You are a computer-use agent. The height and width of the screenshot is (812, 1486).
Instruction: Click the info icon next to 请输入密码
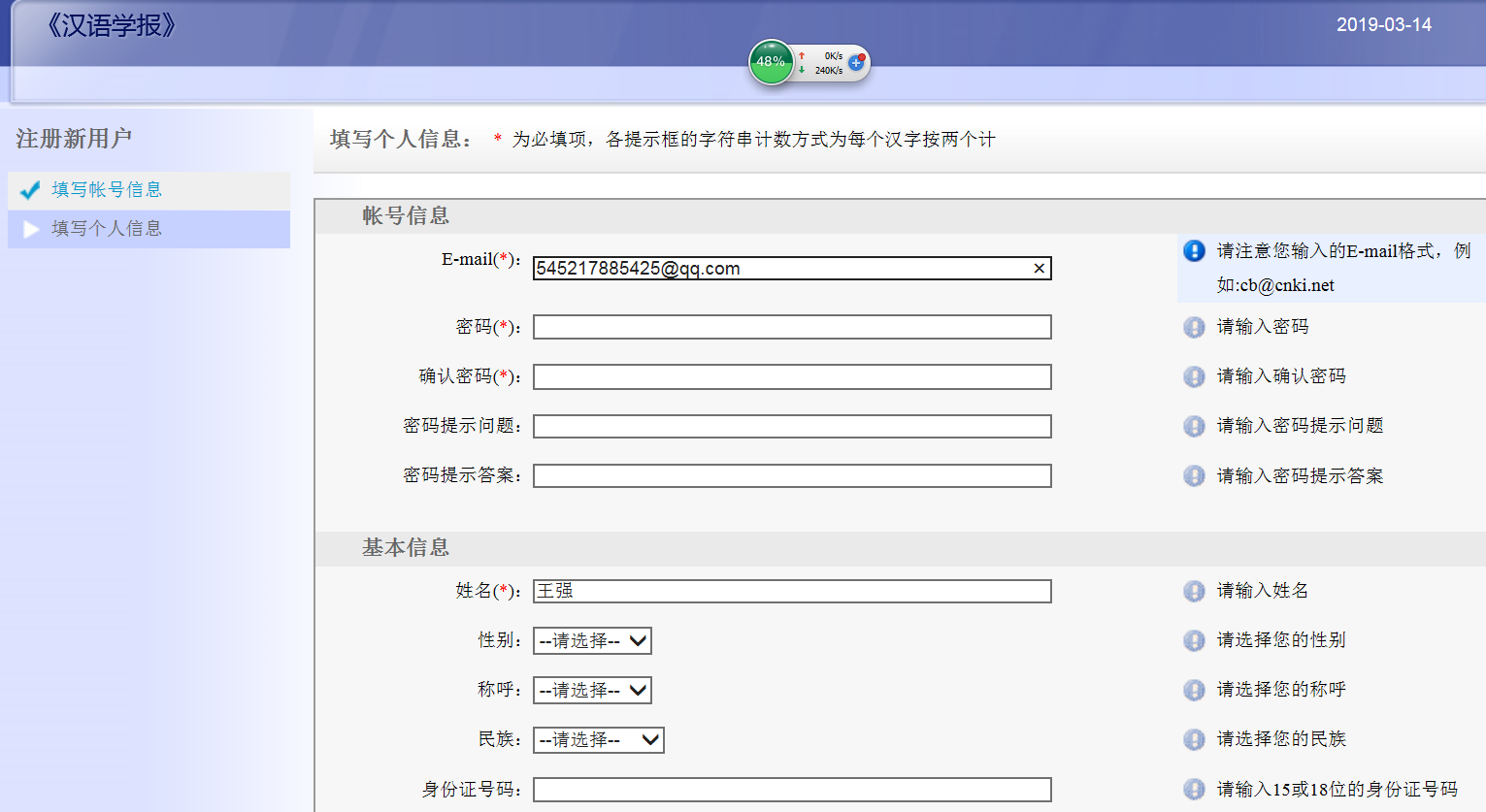pyautogui.click(x=1194, y=328)
